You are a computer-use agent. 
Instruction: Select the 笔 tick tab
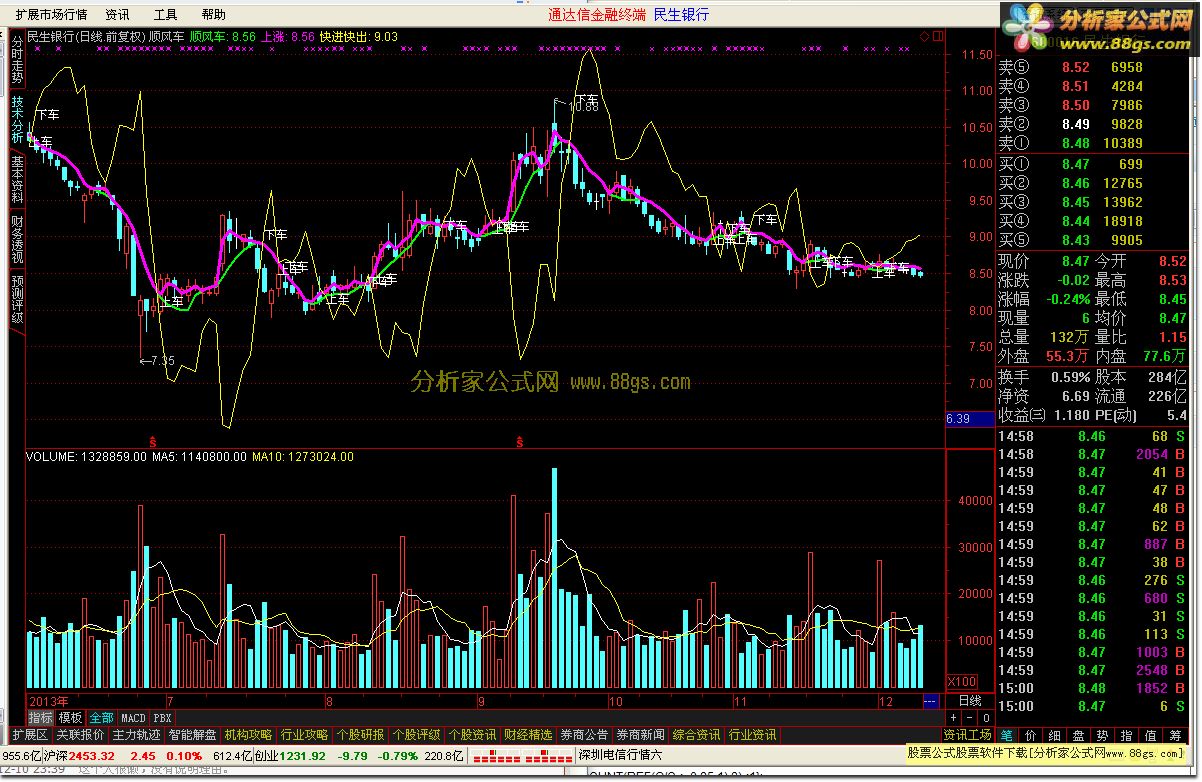[1007, 735]
